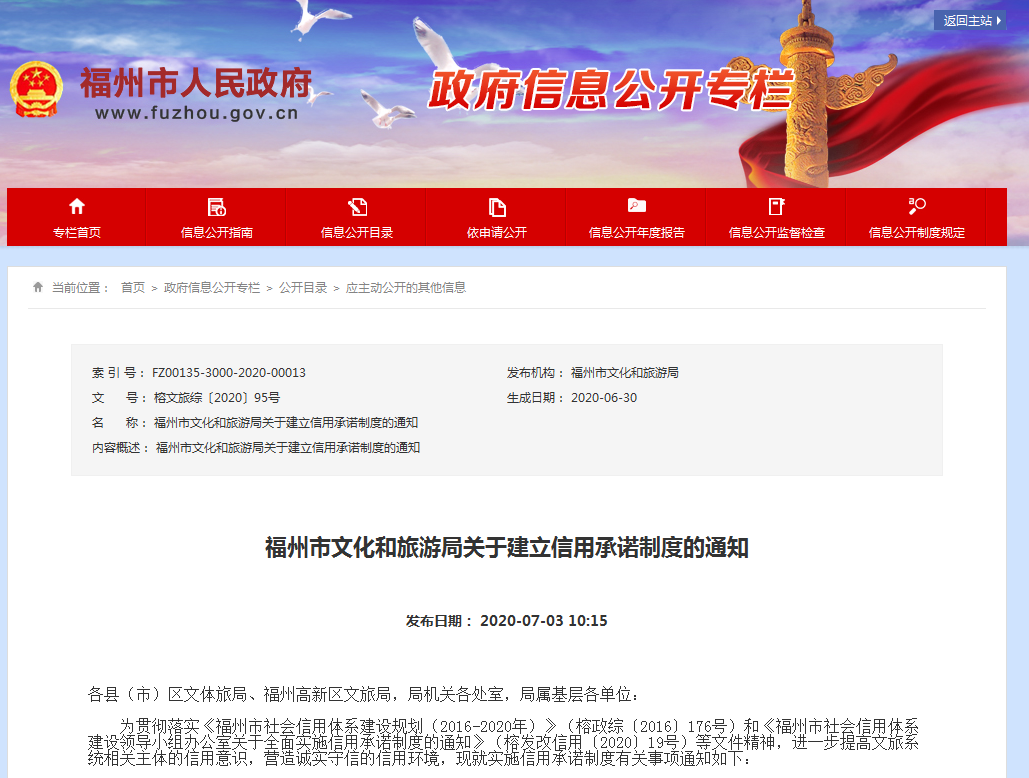
Task: Click the 信息公开目录 tag icon
Action: [355, 206]
